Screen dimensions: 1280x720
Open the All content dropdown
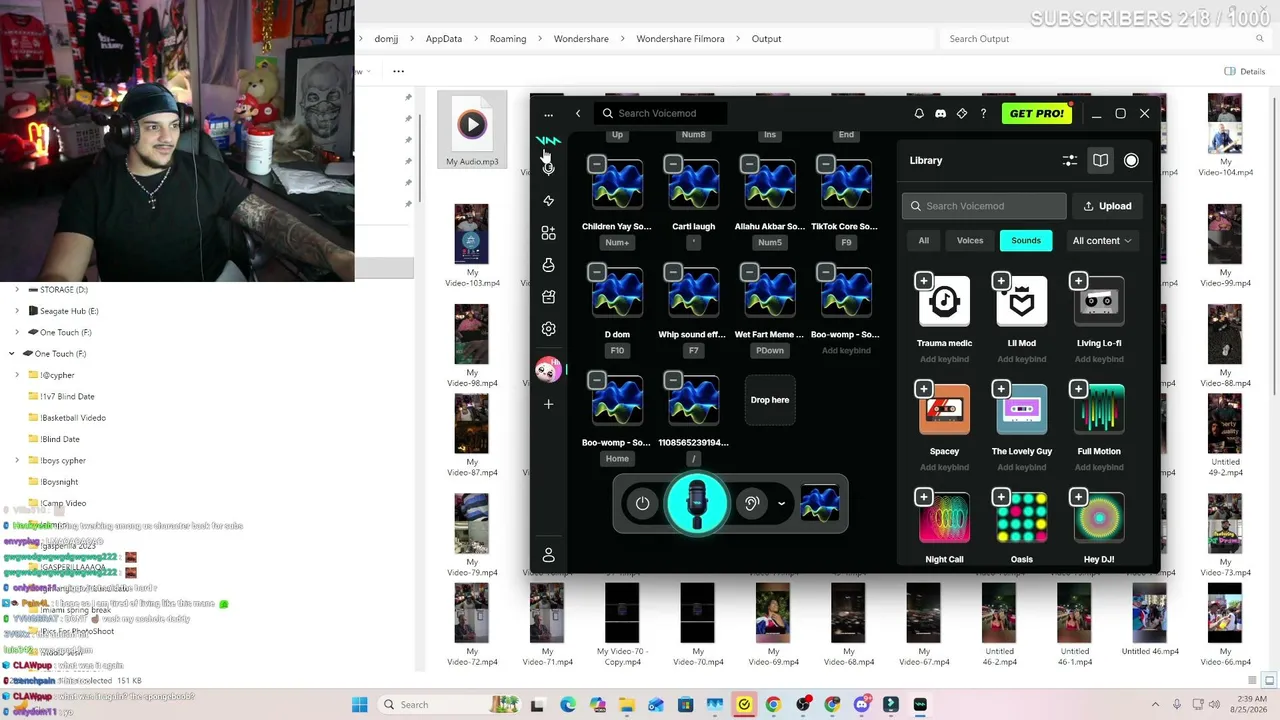[x=1102, y=241]
